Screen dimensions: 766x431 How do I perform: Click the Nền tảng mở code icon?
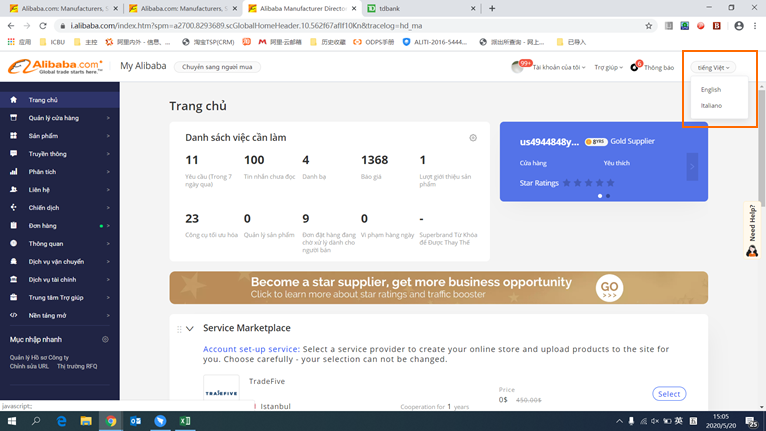click(x=14, y=315)
